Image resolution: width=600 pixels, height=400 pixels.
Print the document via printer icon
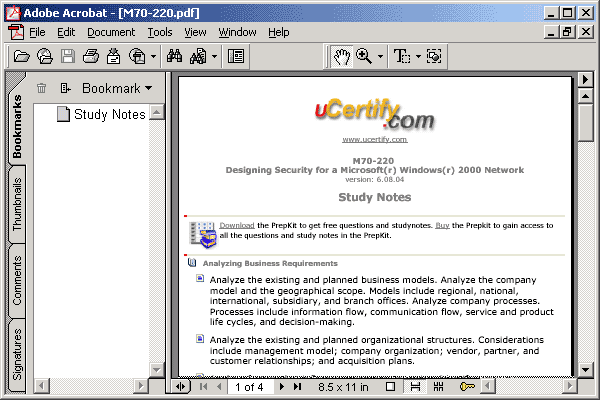point(91,57)
